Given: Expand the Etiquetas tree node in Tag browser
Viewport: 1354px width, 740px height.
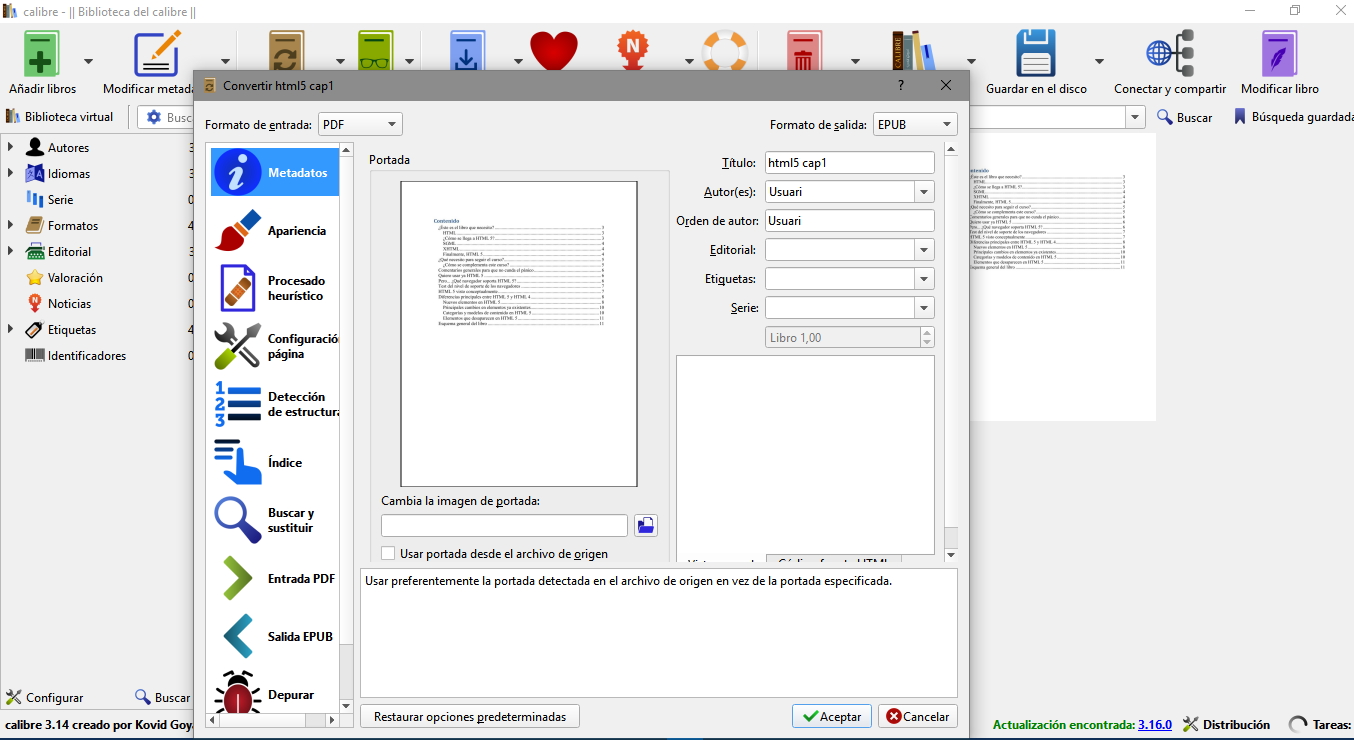Looking at the screenshot, I should click(x=10, y=329).
